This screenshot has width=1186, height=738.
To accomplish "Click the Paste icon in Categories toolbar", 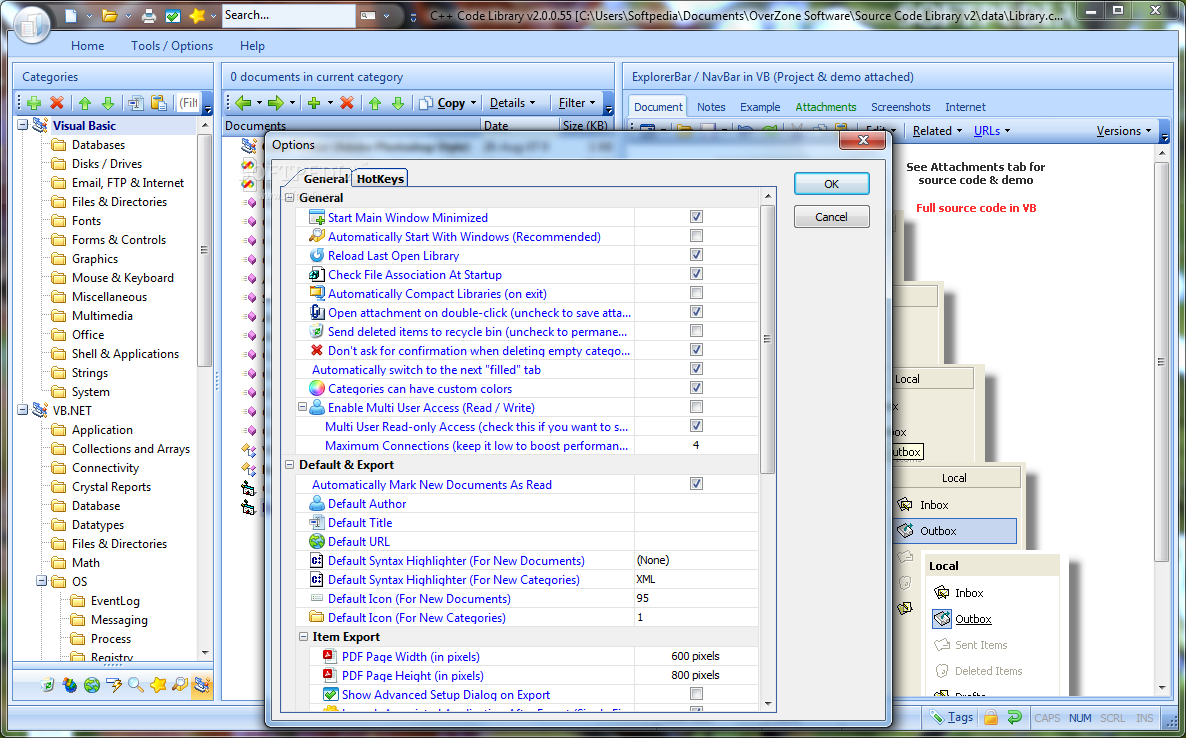I will pos(159,103).
